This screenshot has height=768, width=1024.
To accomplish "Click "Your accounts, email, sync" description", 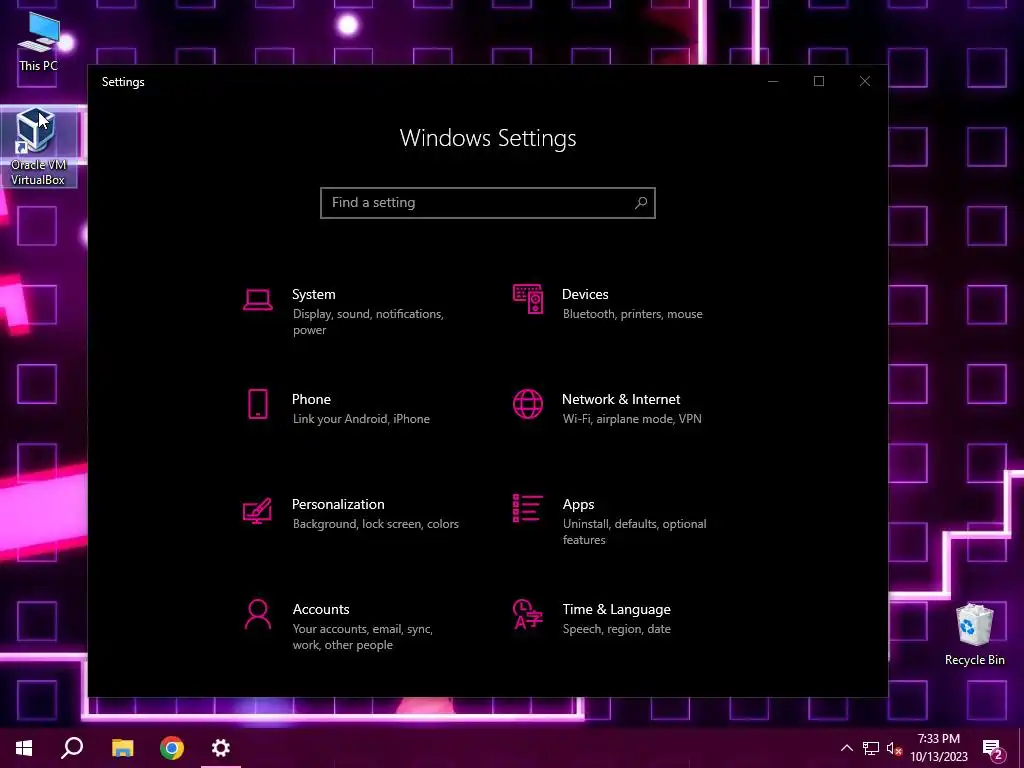I will click(x=362, y=629).
